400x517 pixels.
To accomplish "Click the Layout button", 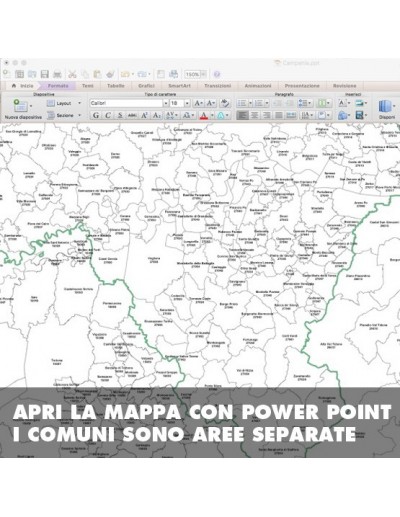I will 60,103.
